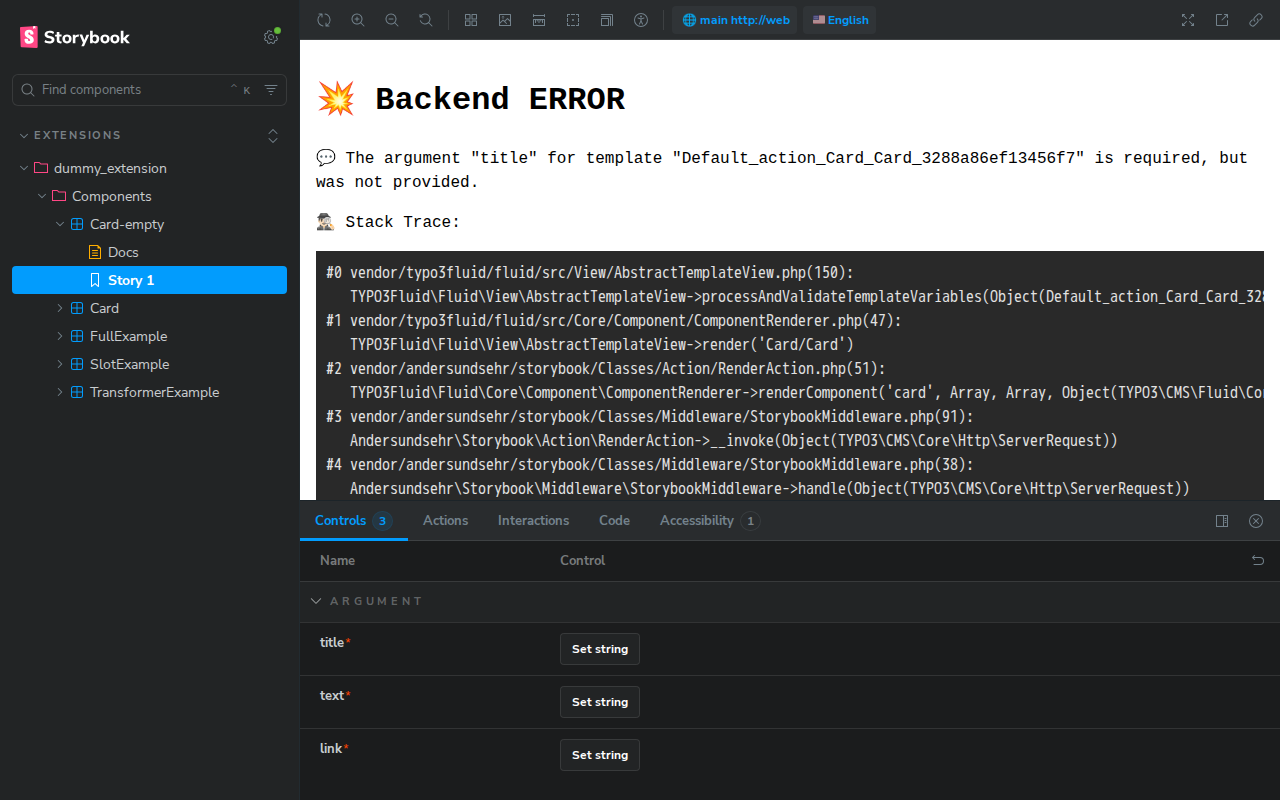Click stack trace line #3 StorybookMiddleware.php(91)
Viewport: 1280px width, 800px height.
click(x=650, y=416)
